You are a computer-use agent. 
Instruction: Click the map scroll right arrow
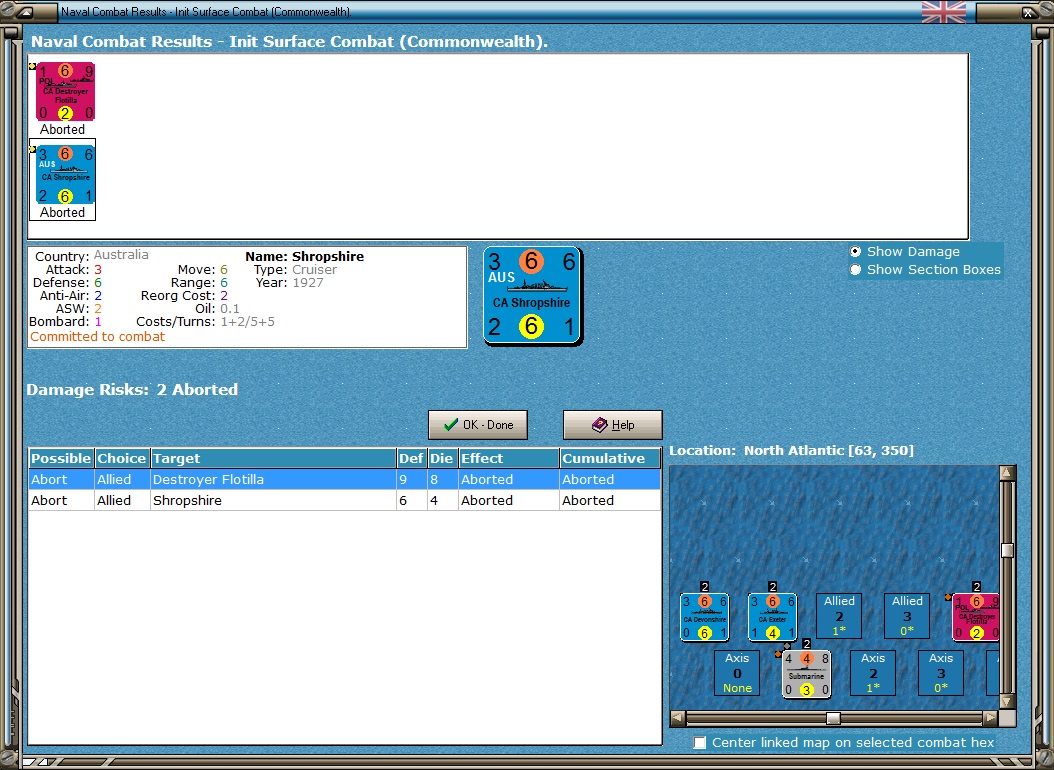point(990,718)
